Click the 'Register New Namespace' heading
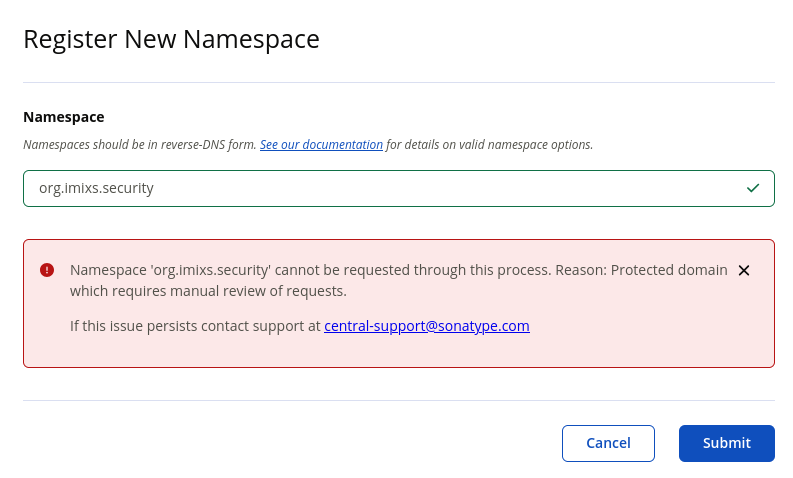The height and width of the screenshot is (478, 793). (x=171, y=39)
